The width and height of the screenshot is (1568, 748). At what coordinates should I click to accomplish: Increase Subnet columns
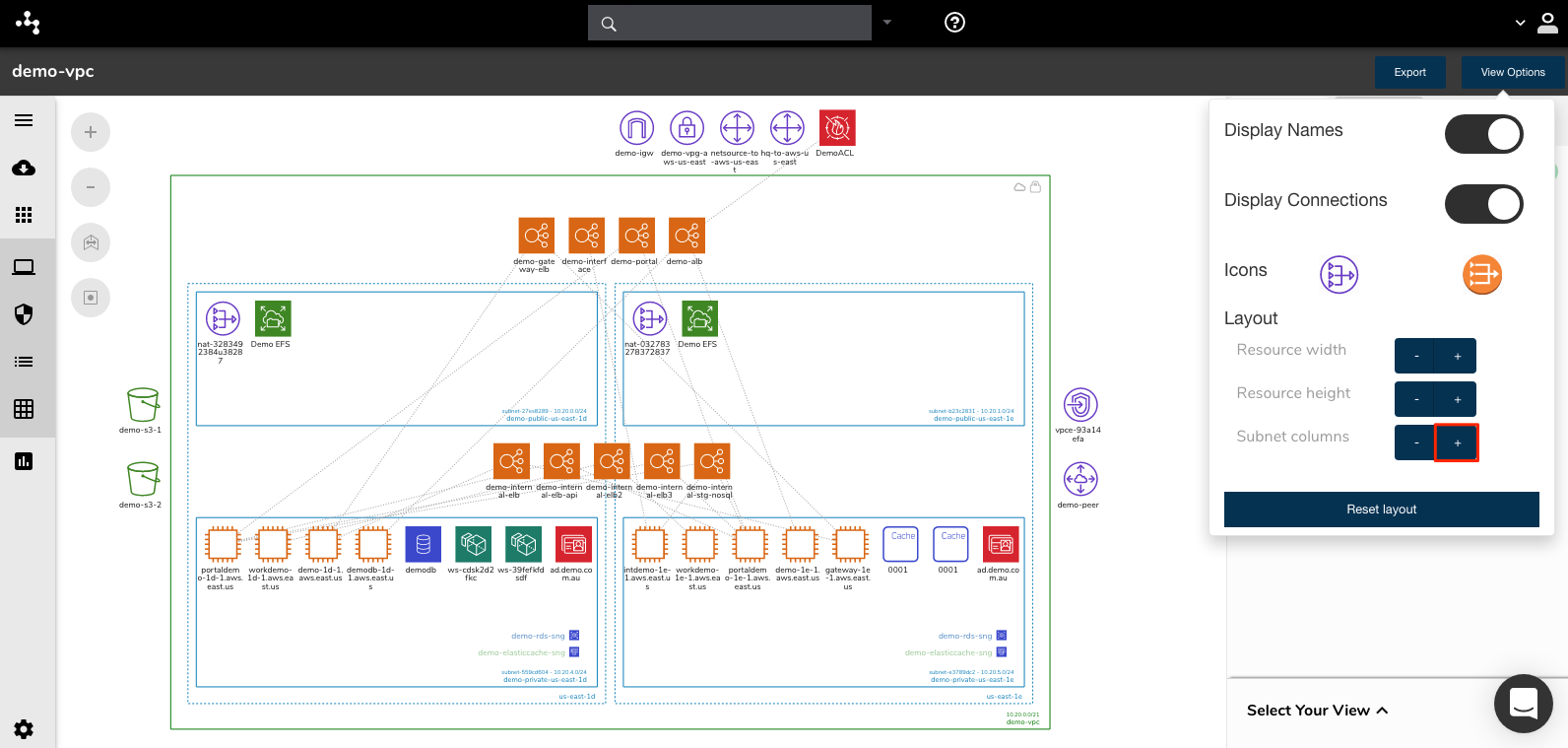pyautogui.click(x=1457, y=442)
